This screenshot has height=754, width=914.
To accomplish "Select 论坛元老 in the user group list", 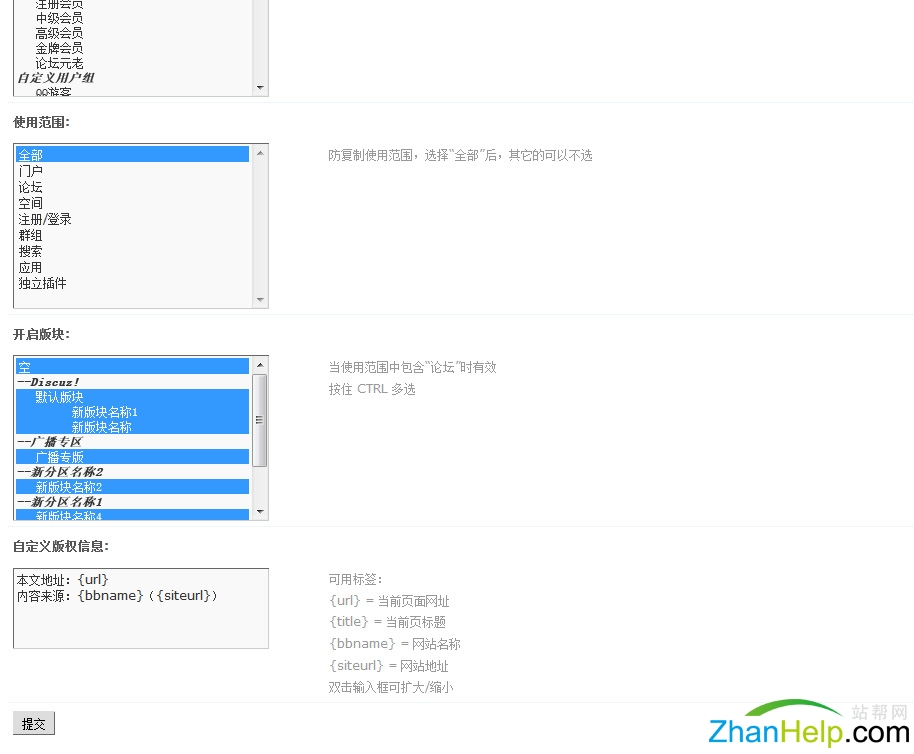I will tap(132, 63).
